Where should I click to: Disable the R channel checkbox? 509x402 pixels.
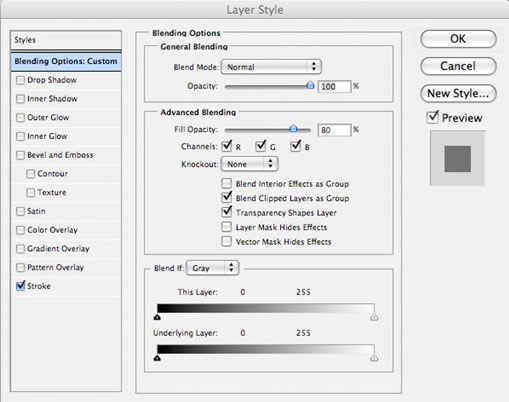pos(227,146)
